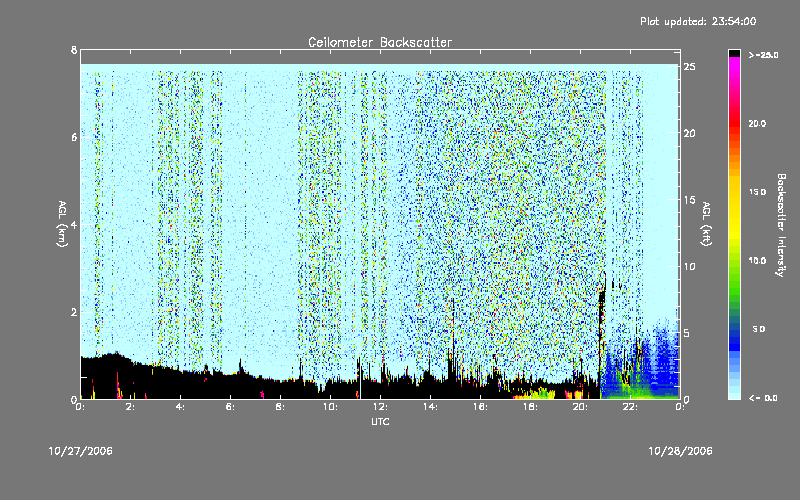Click the x-axis tick label '20:'
The image size is (800, 500).
580,407
